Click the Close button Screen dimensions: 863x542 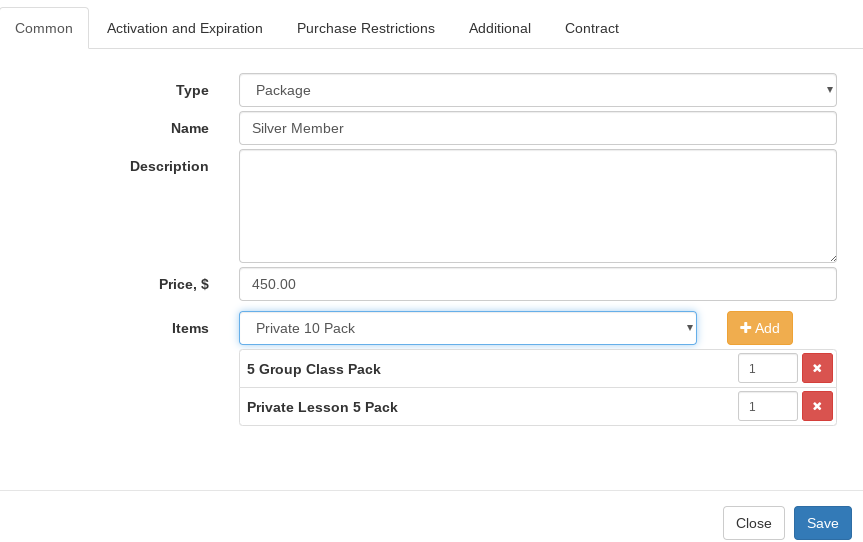click(x=753, y=523)
